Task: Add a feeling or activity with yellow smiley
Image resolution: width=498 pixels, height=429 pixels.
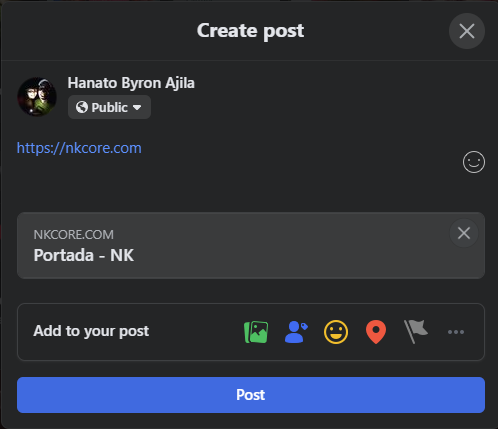Action: tap(336, 332)
